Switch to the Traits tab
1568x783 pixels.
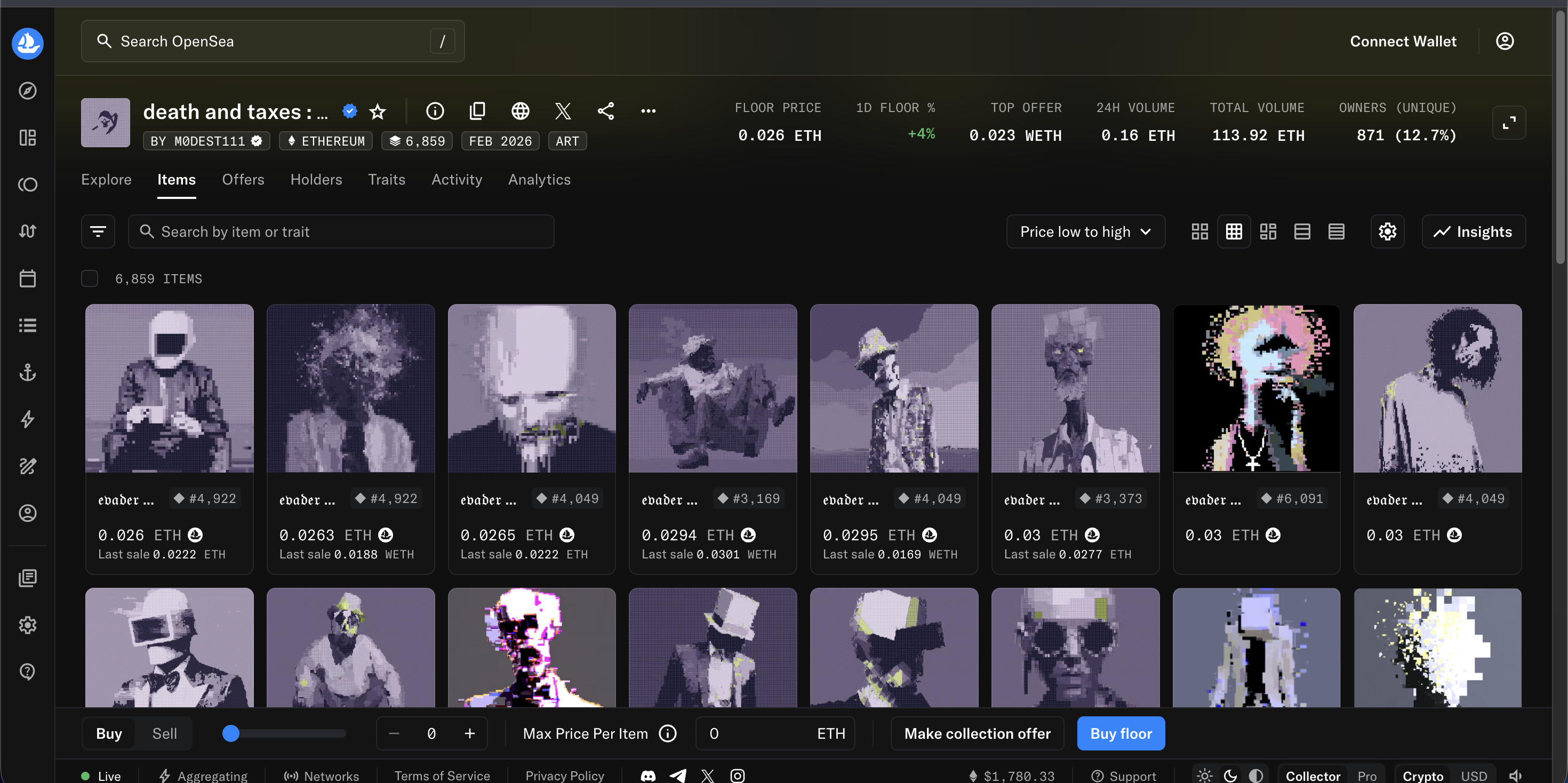click(x=387, y=180)
